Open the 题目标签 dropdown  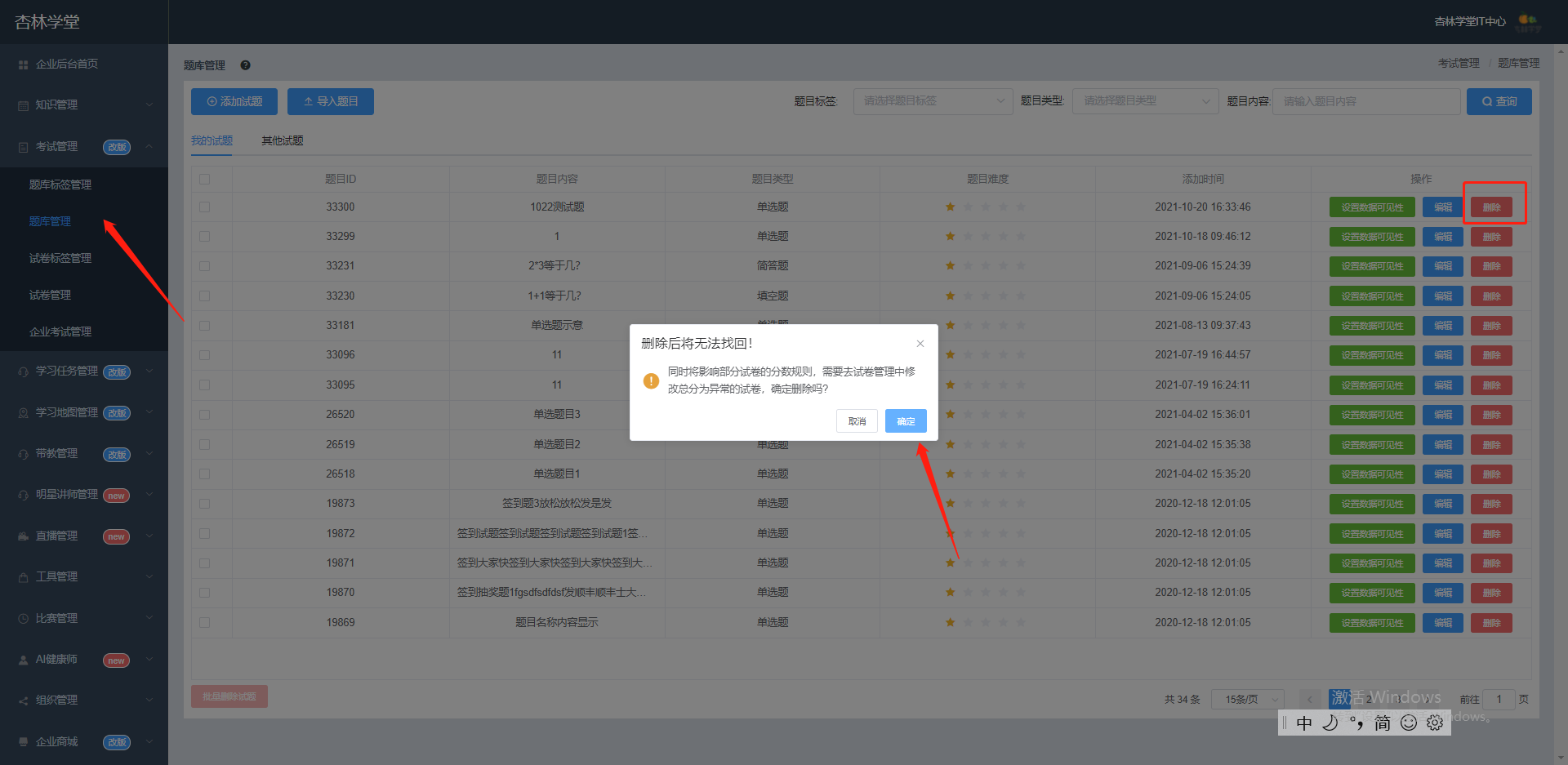[933, 101]
